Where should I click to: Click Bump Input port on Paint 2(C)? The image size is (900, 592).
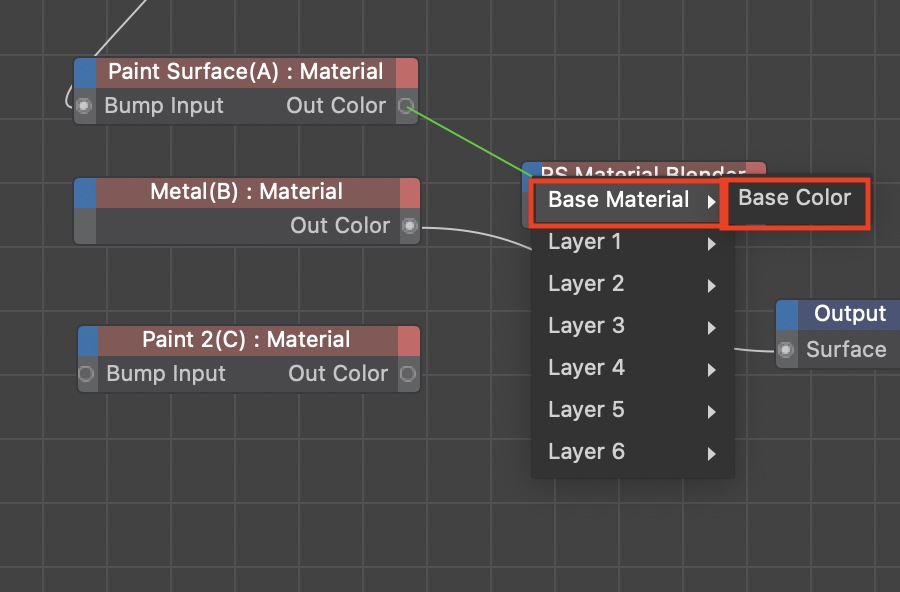[x=87, y=374]
